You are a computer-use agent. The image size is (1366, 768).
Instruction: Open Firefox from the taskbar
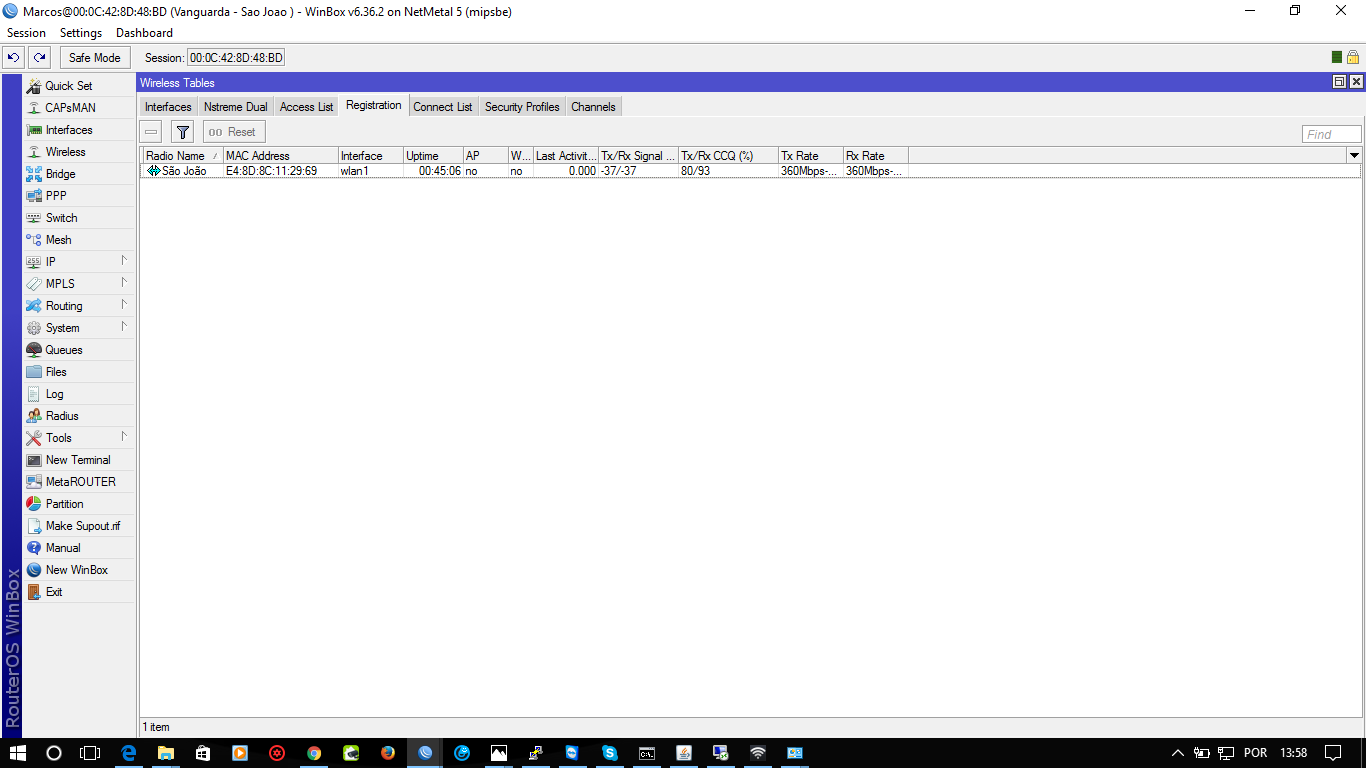click(x=387, y=753)
